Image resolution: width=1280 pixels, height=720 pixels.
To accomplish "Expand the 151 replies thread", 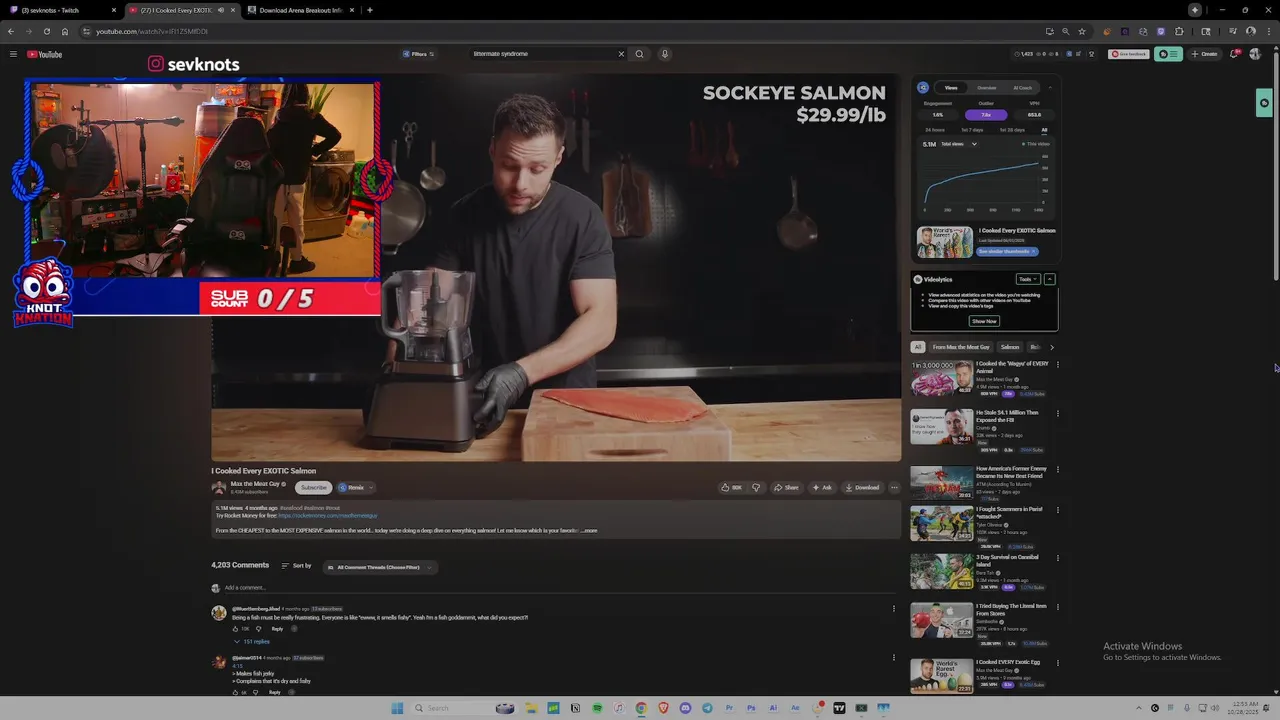I will 252,642.
